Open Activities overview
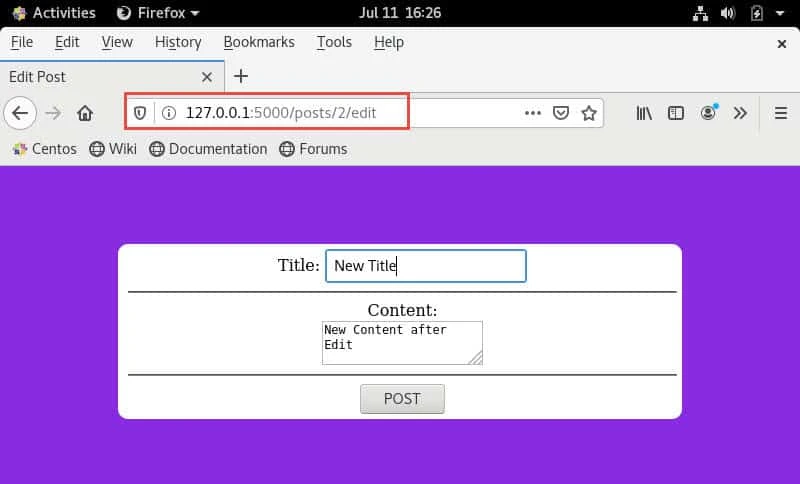The width and height of the screenshot is (800, 484). tap(54, 13)
